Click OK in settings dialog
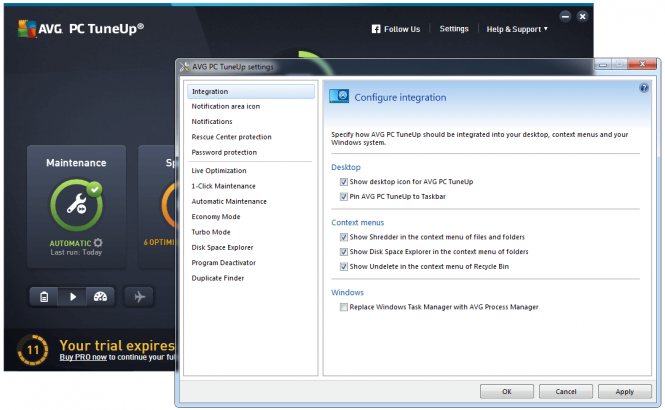Screen dimensions: 665x410 pyautogui.click(x=507, y=391)
